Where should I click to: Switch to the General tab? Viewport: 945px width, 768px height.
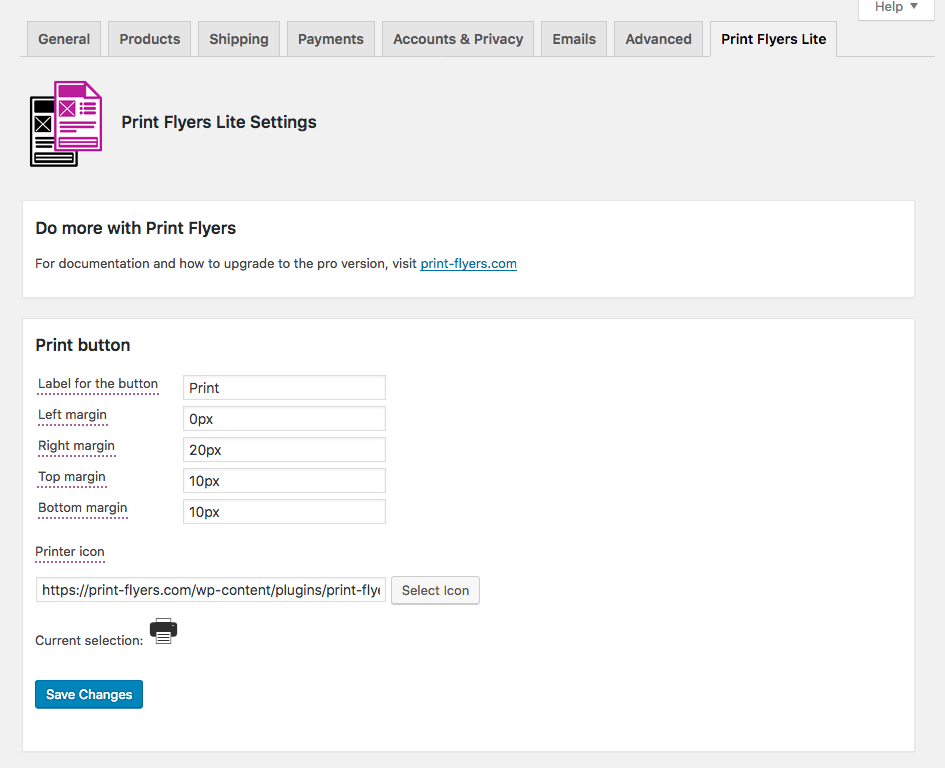[64, 39]
